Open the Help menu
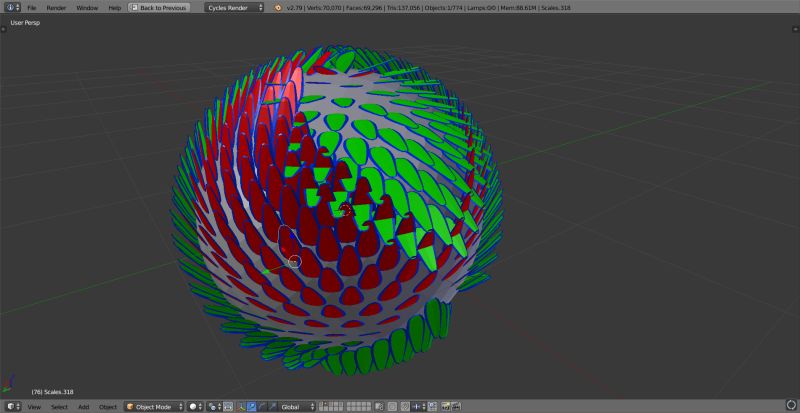The image size is (800, 413). tap(115, 8)
